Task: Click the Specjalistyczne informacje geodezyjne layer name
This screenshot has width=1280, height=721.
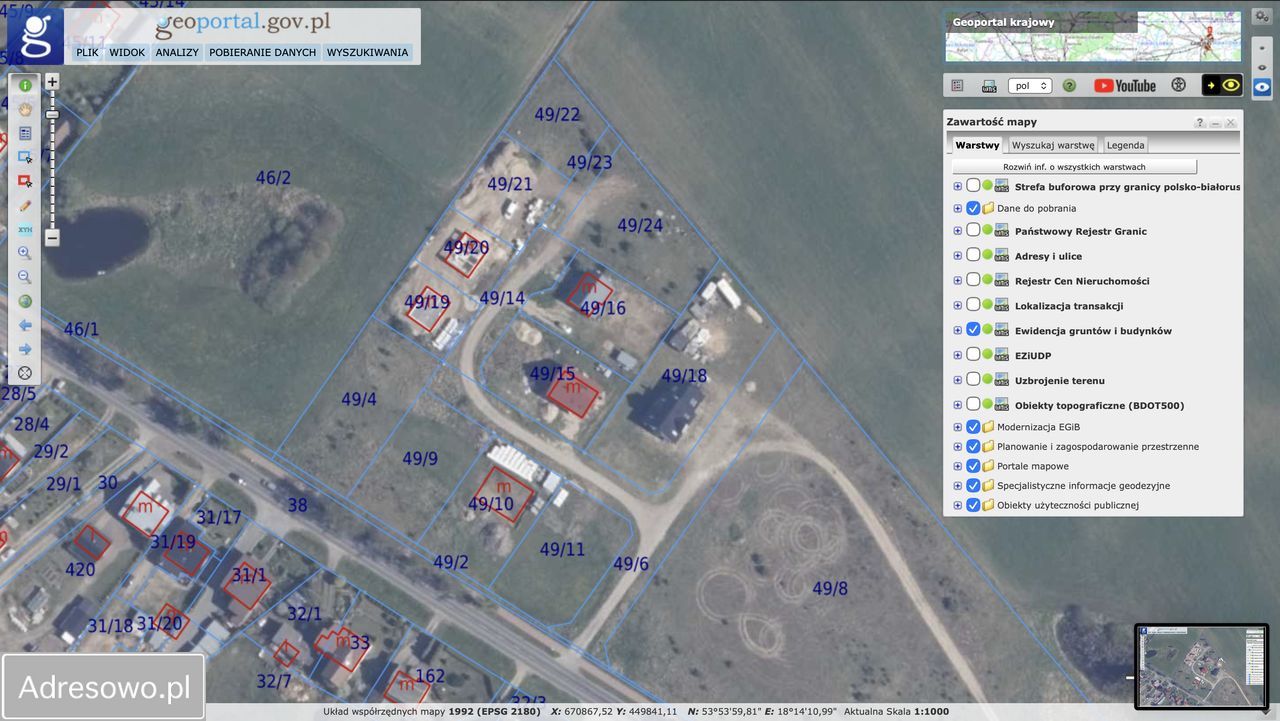Action: (x=1083, y=486)
